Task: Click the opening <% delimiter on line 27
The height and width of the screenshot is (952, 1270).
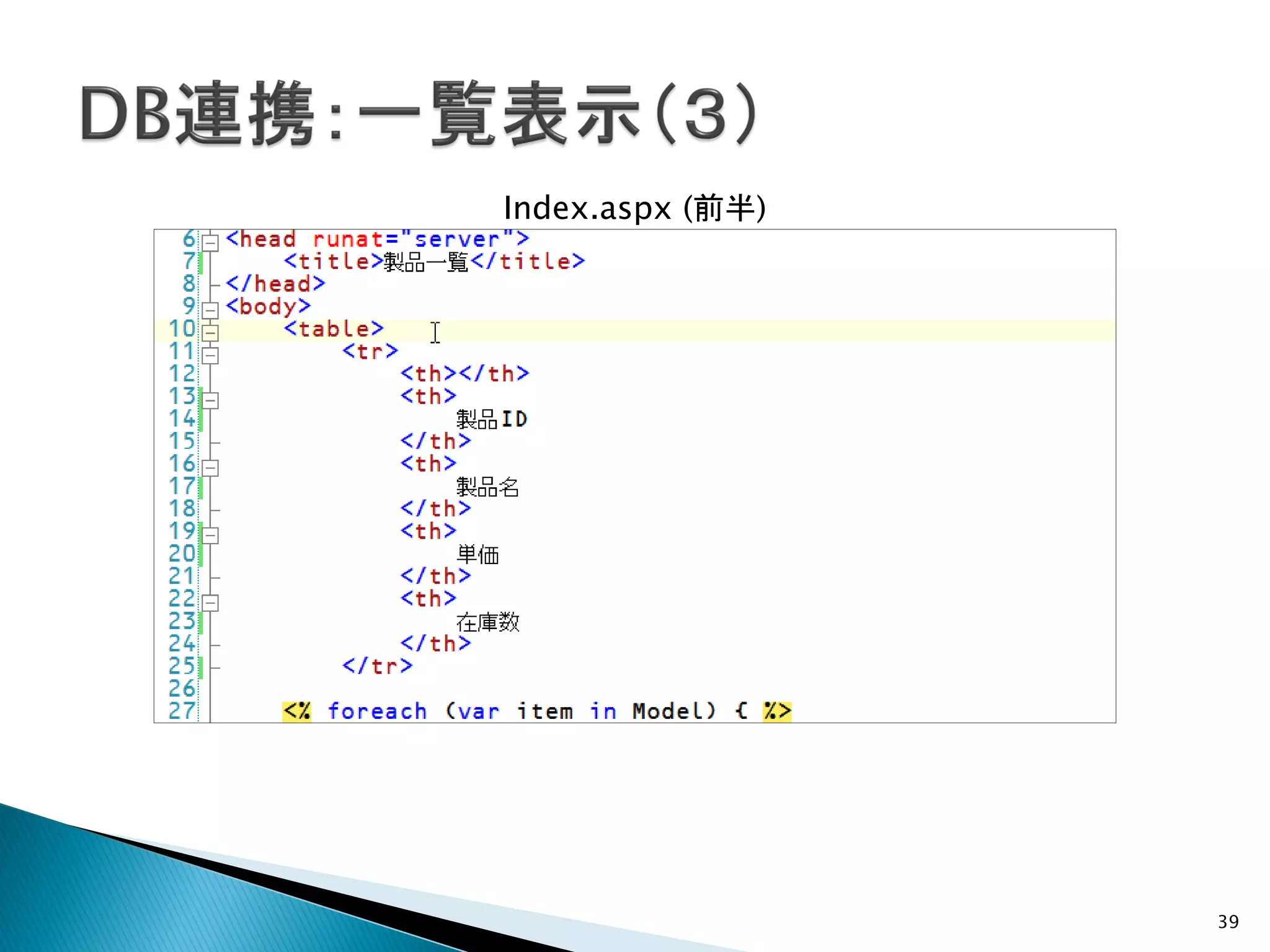Action: point(297,711)
